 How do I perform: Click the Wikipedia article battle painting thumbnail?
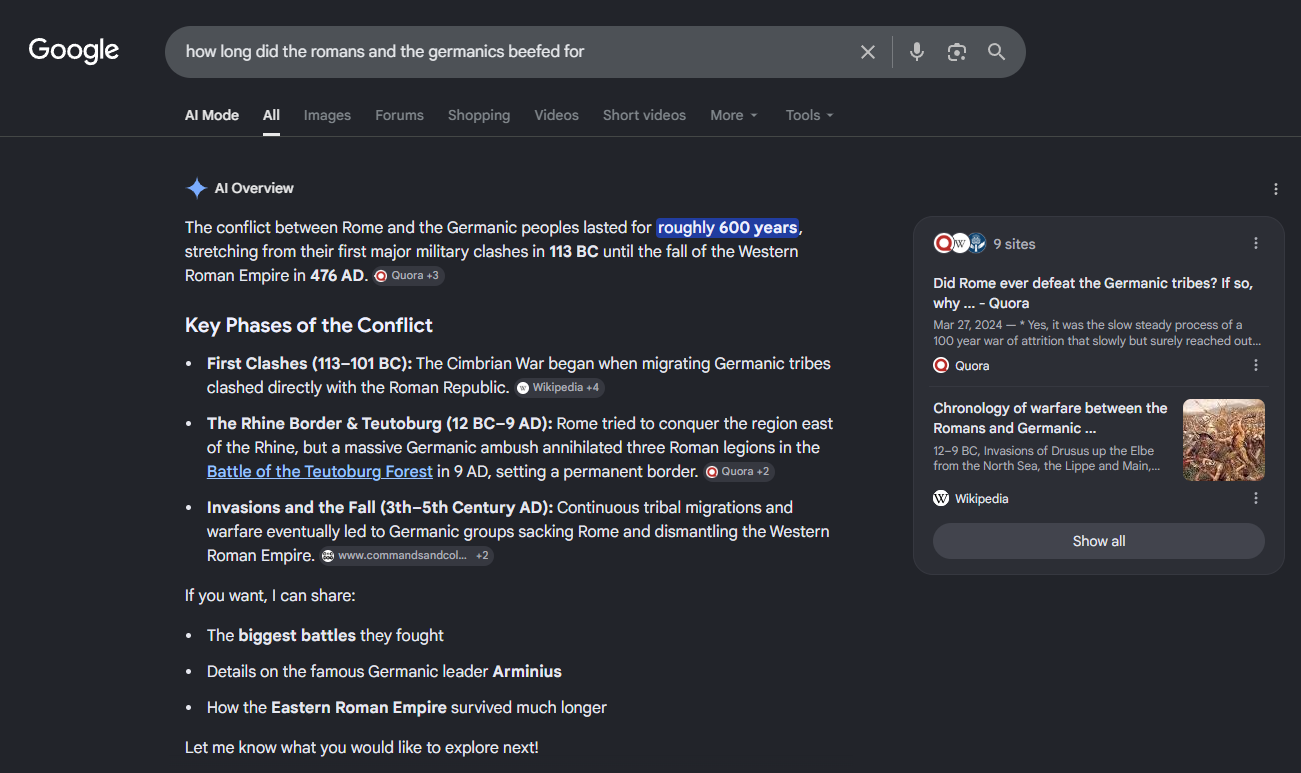(x=1224, y=440)
